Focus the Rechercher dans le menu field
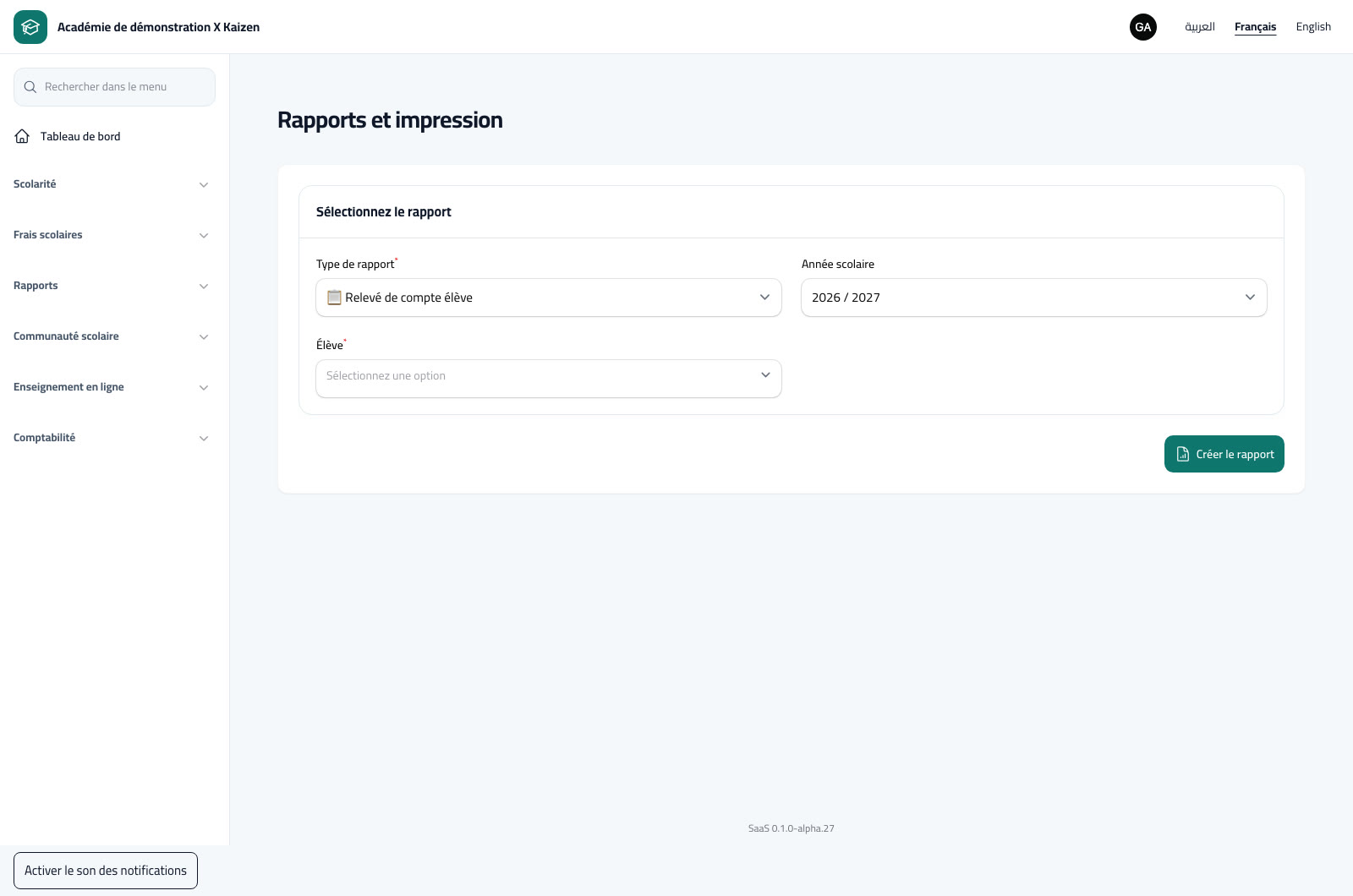 [x=114, y=87]
